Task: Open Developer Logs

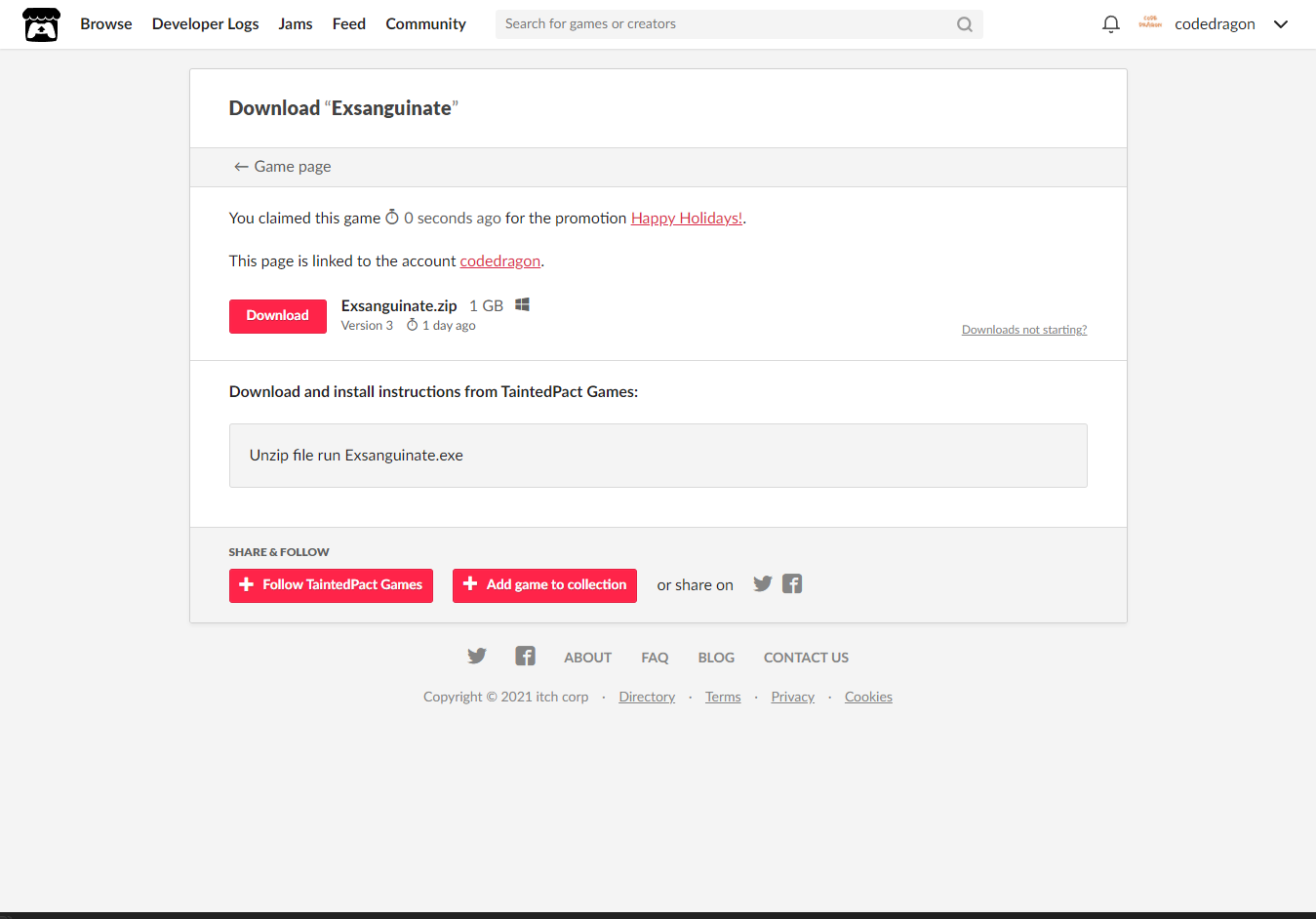Action: tap(206, 24)
